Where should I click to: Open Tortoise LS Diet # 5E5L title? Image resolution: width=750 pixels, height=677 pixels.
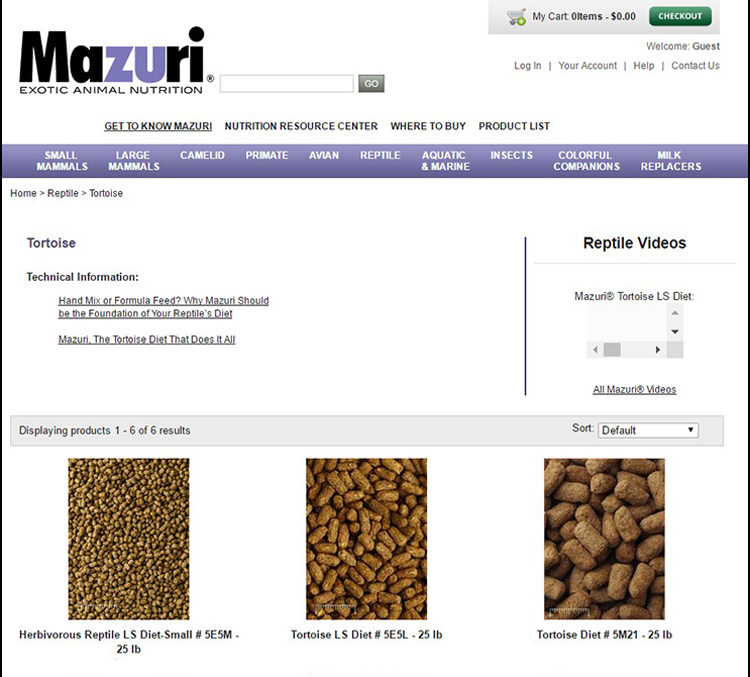point(366,635)
